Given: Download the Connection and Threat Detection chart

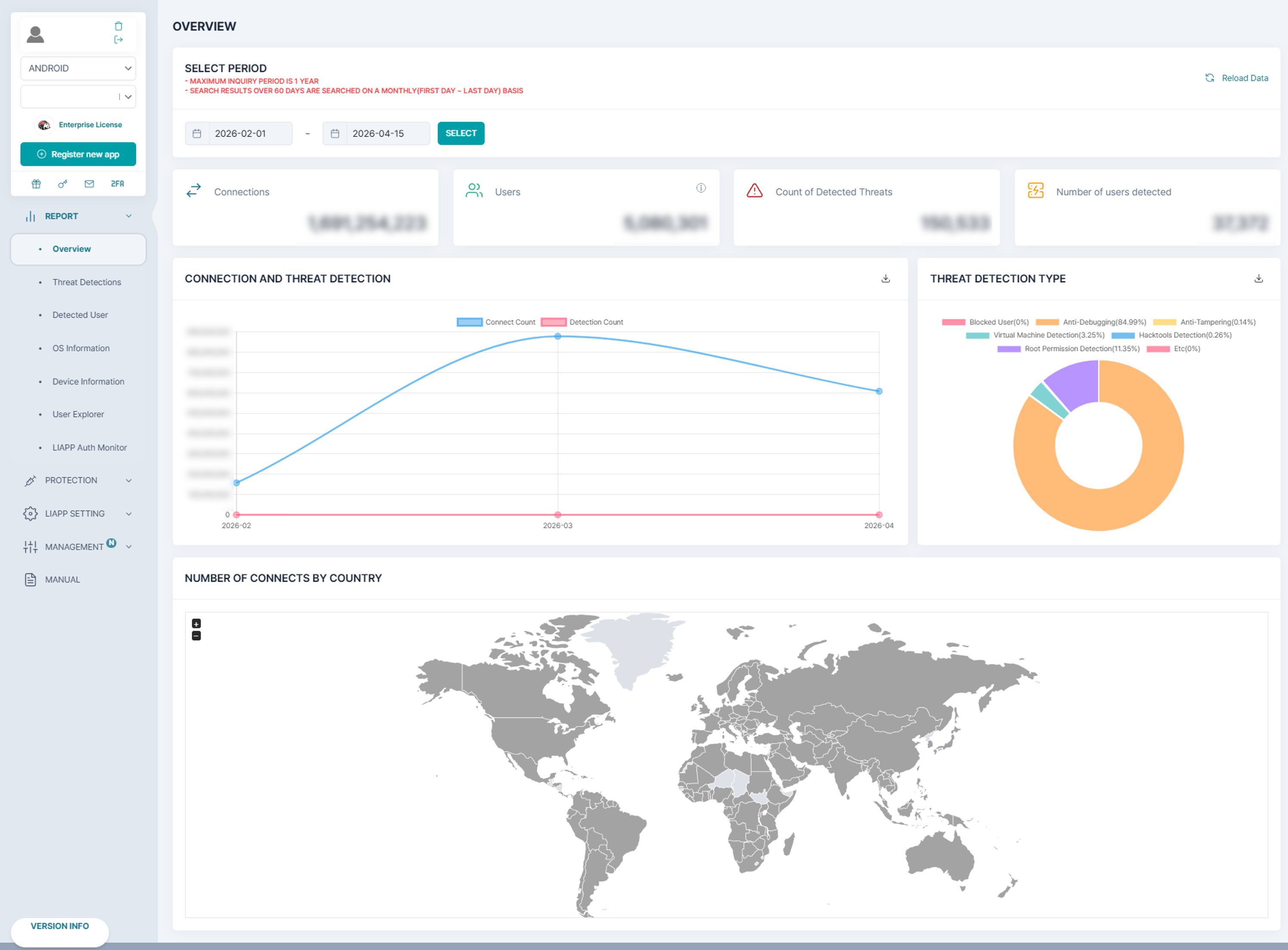Looking at the screenshot, I should coord(885,279).
